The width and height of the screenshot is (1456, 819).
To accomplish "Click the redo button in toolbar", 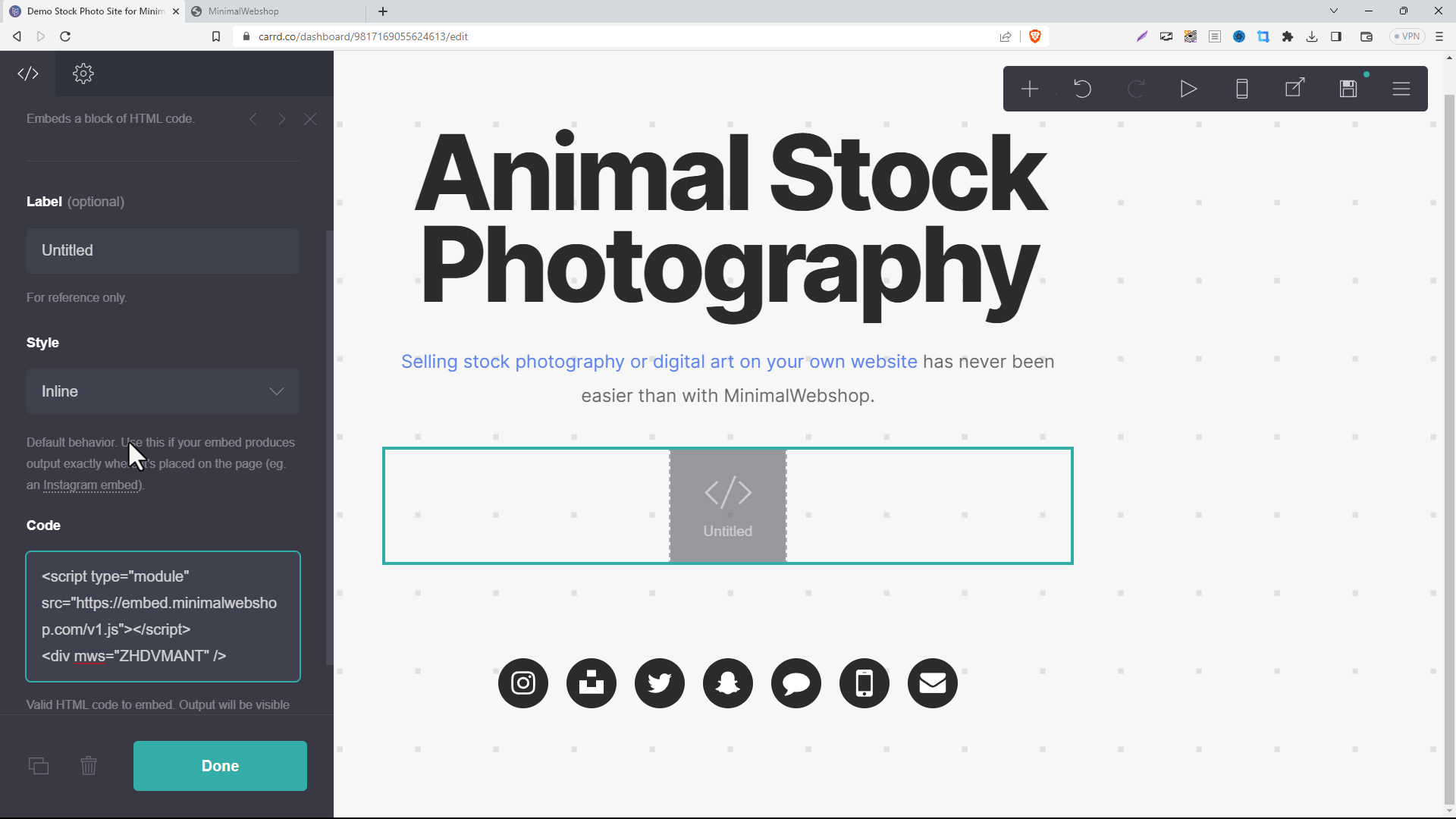I will pyautogui.click(x=1137, y=88).
